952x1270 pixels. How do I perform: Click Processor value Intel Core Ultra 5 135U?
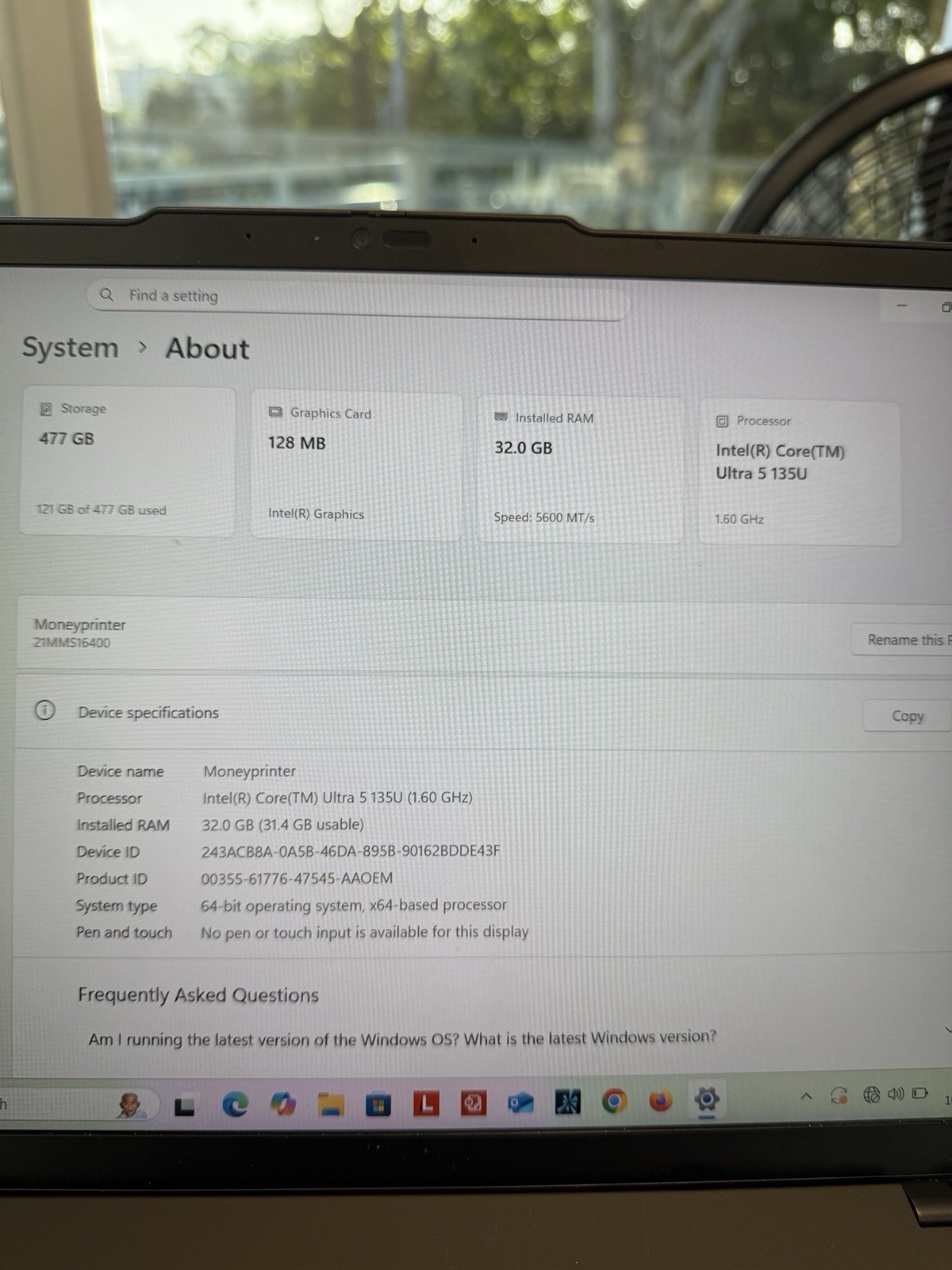[x=337, y=798]
